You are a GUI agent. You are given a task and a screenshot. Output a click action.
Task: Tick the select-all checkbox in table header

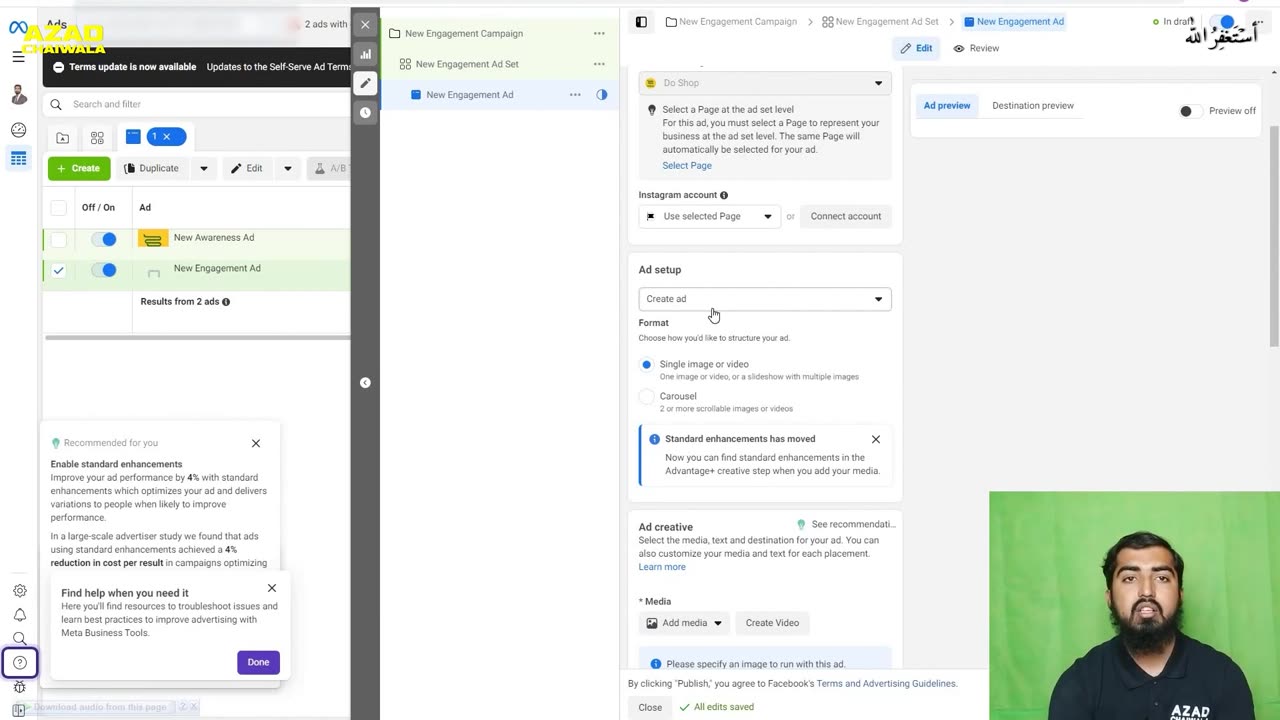tap(59, 207)
